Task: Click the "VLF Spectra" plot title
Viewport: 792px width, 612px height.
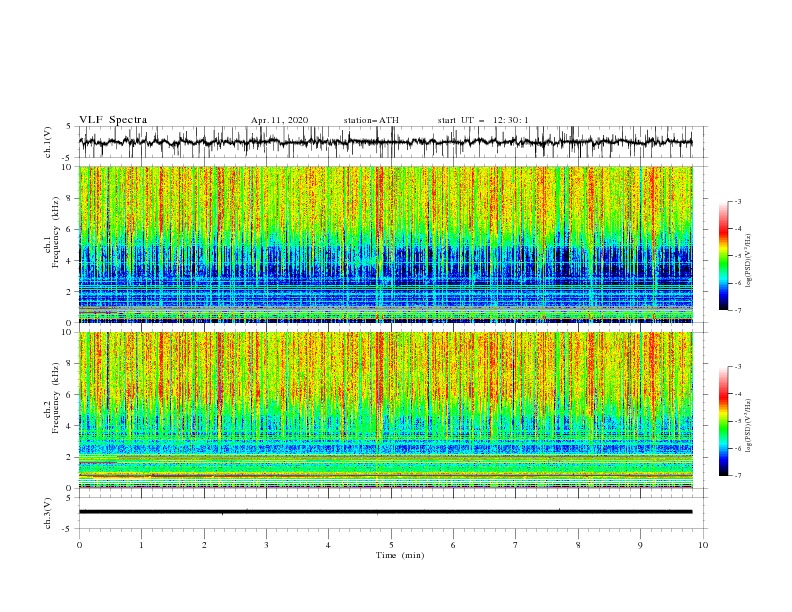Action: coord(113,120)
